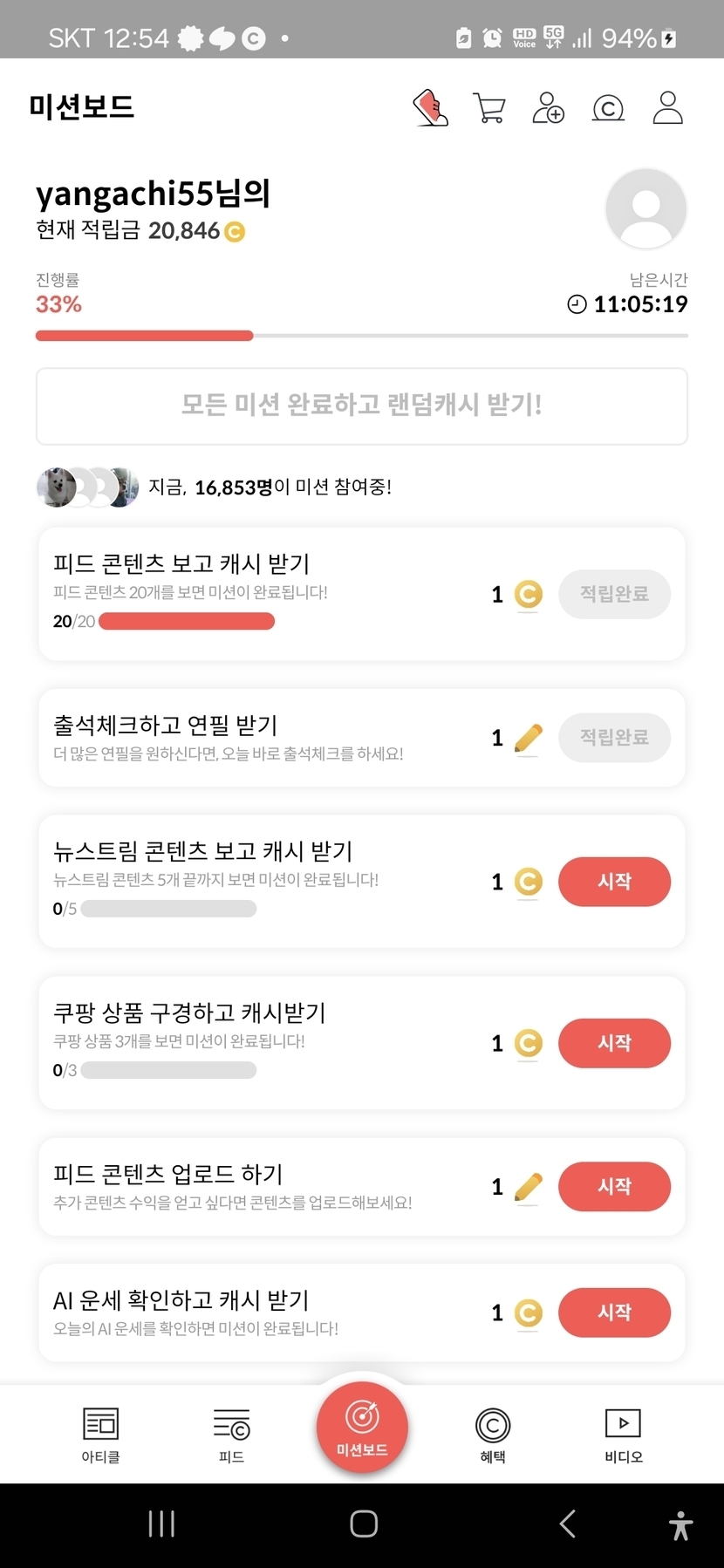Open the user account icon in header
Image resolution: width=724 pixels, height=1568 pixels.
(667, 108)
